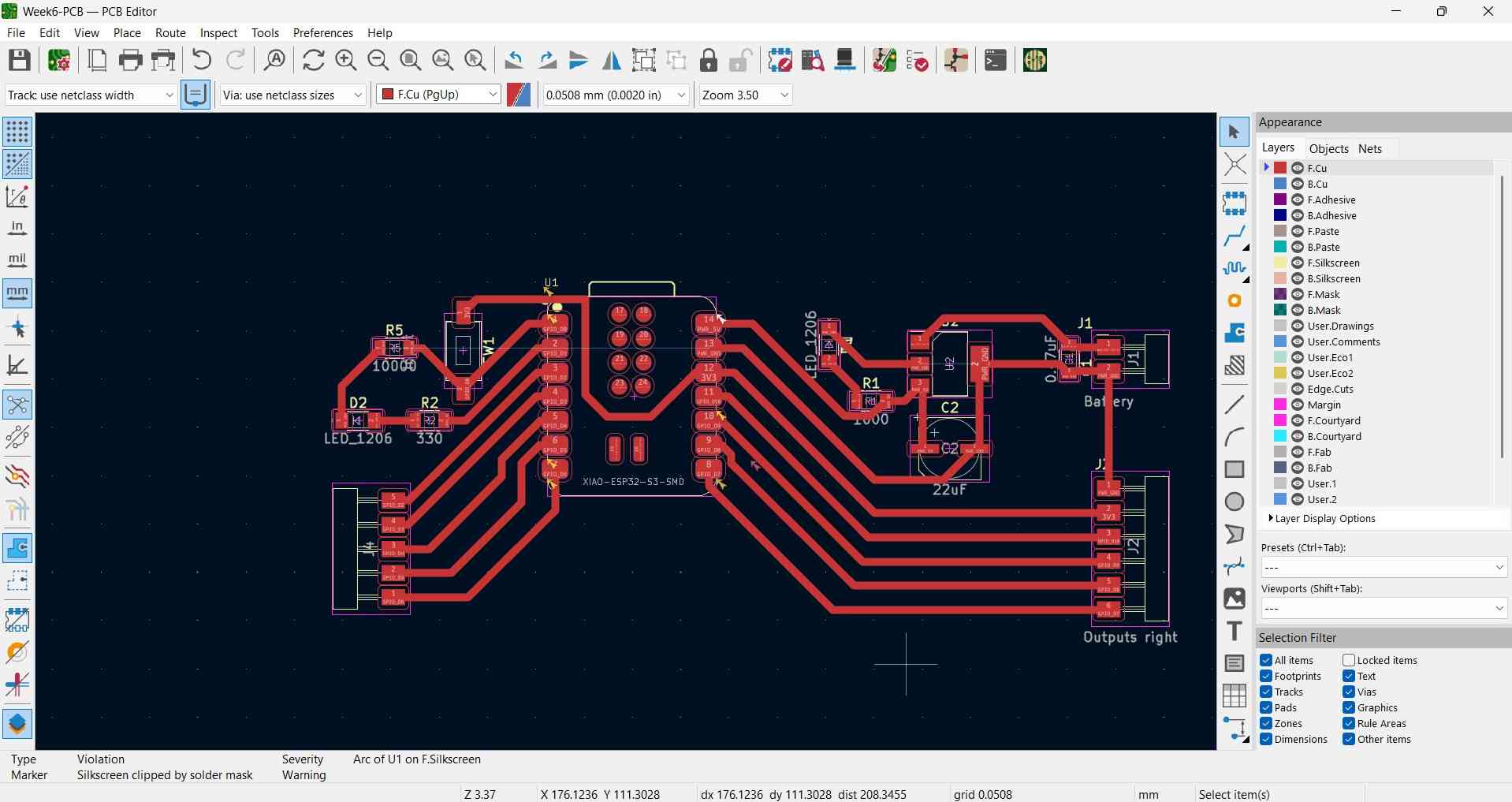The image size is (1512, 802).
Task: Open the Route menu
Action: point(169,32)
